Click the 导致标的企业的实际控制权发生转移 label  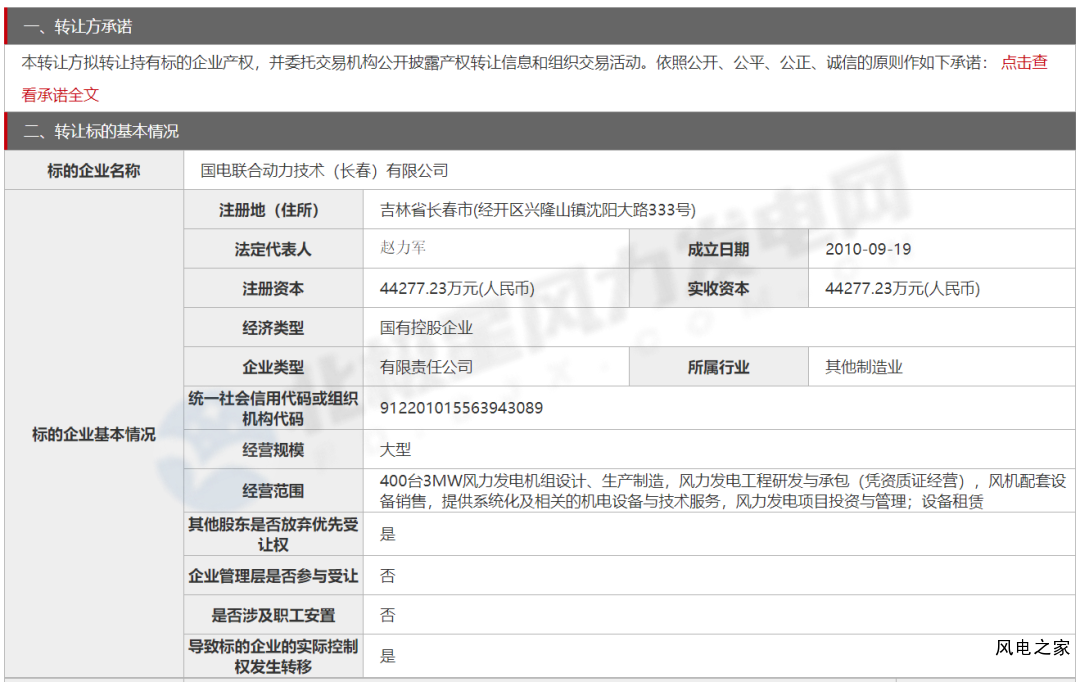pos(273,657)
